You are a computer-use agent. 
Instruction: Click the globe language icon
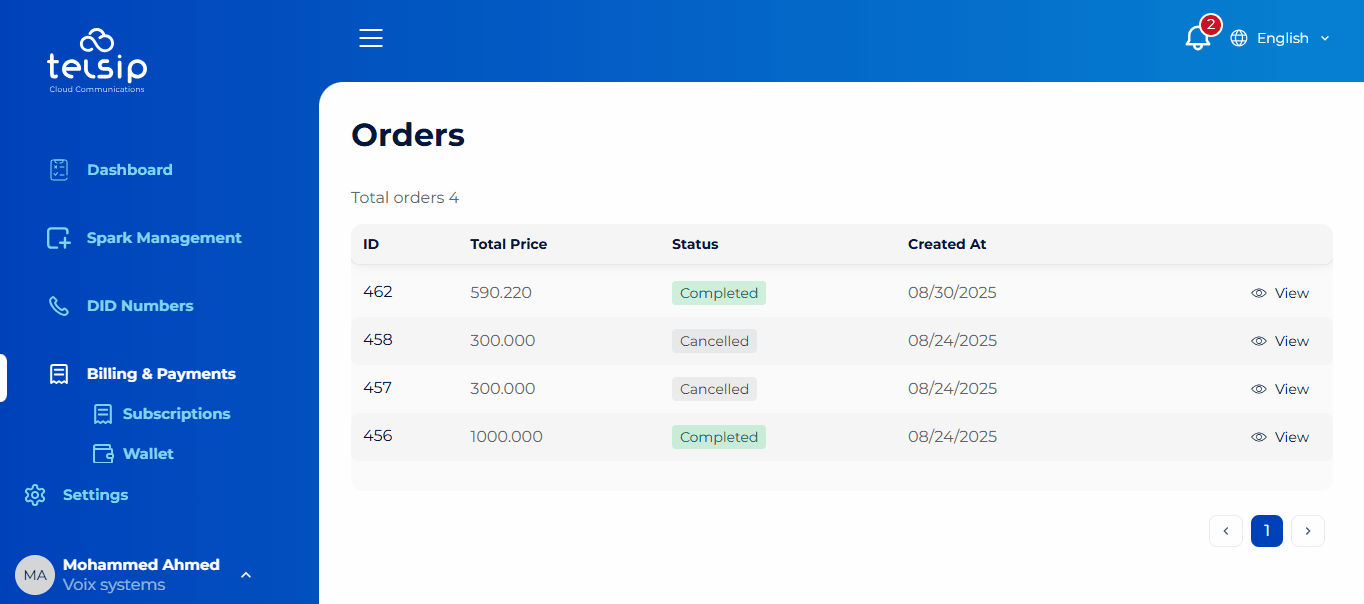[x=1239, y=38]
